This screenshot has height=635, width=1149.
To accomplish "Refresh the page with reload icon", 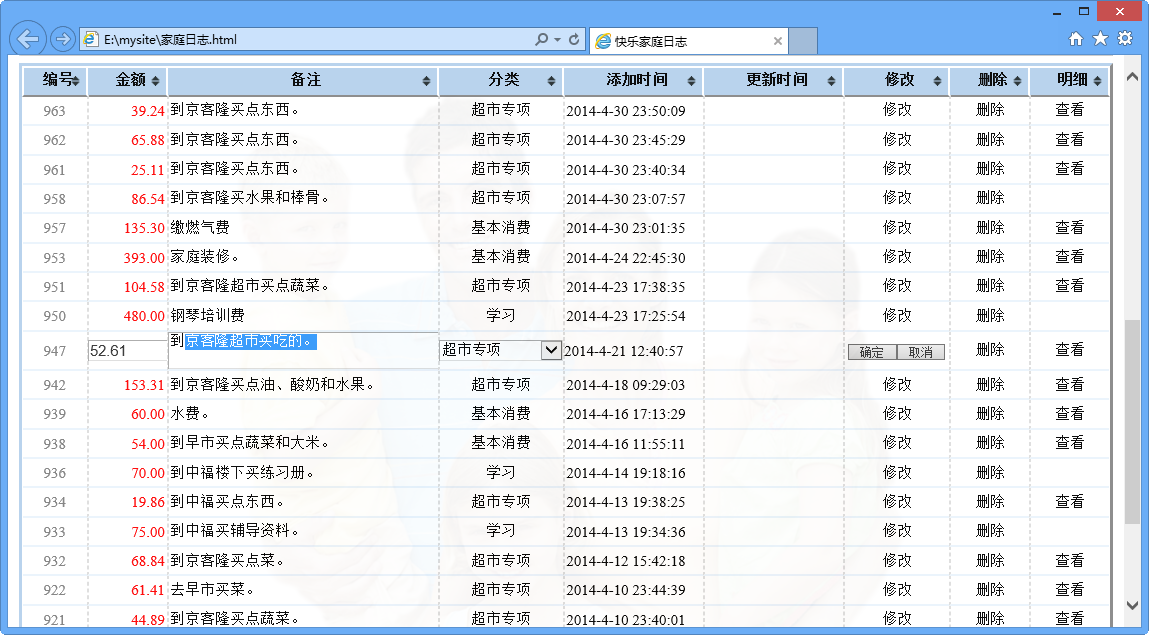I will coord(574,40).
